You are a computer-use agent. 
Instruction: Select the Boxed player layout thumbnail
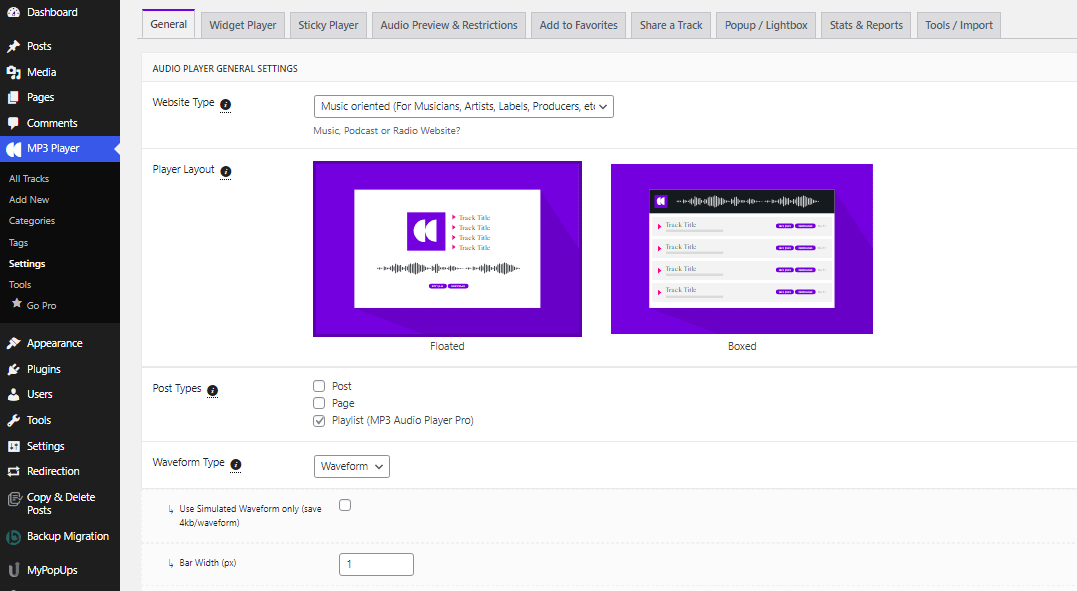(x=742, y=249)
